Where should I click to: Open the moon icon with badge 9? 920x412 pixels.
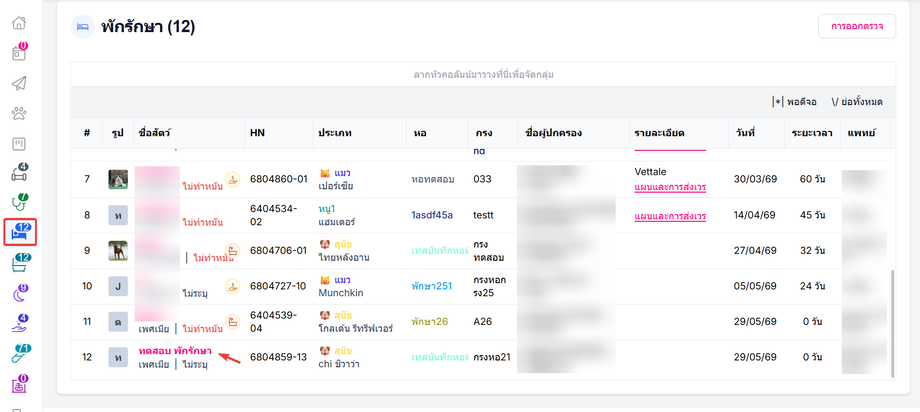(x=19, y=293)
